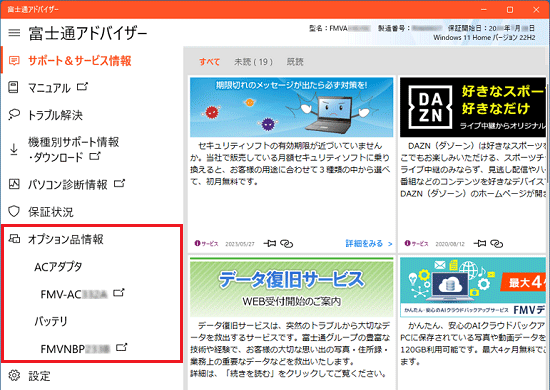
Task: Open 保証状況 in the sidebar
Action: (51, 212)
